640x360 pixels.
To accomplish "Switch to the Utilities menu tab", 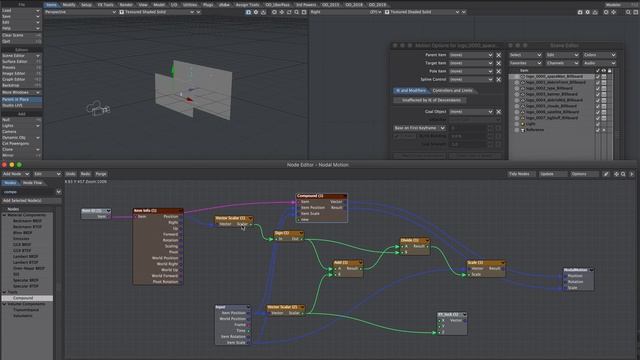I will pyautogui.click(x=190, y=5).
